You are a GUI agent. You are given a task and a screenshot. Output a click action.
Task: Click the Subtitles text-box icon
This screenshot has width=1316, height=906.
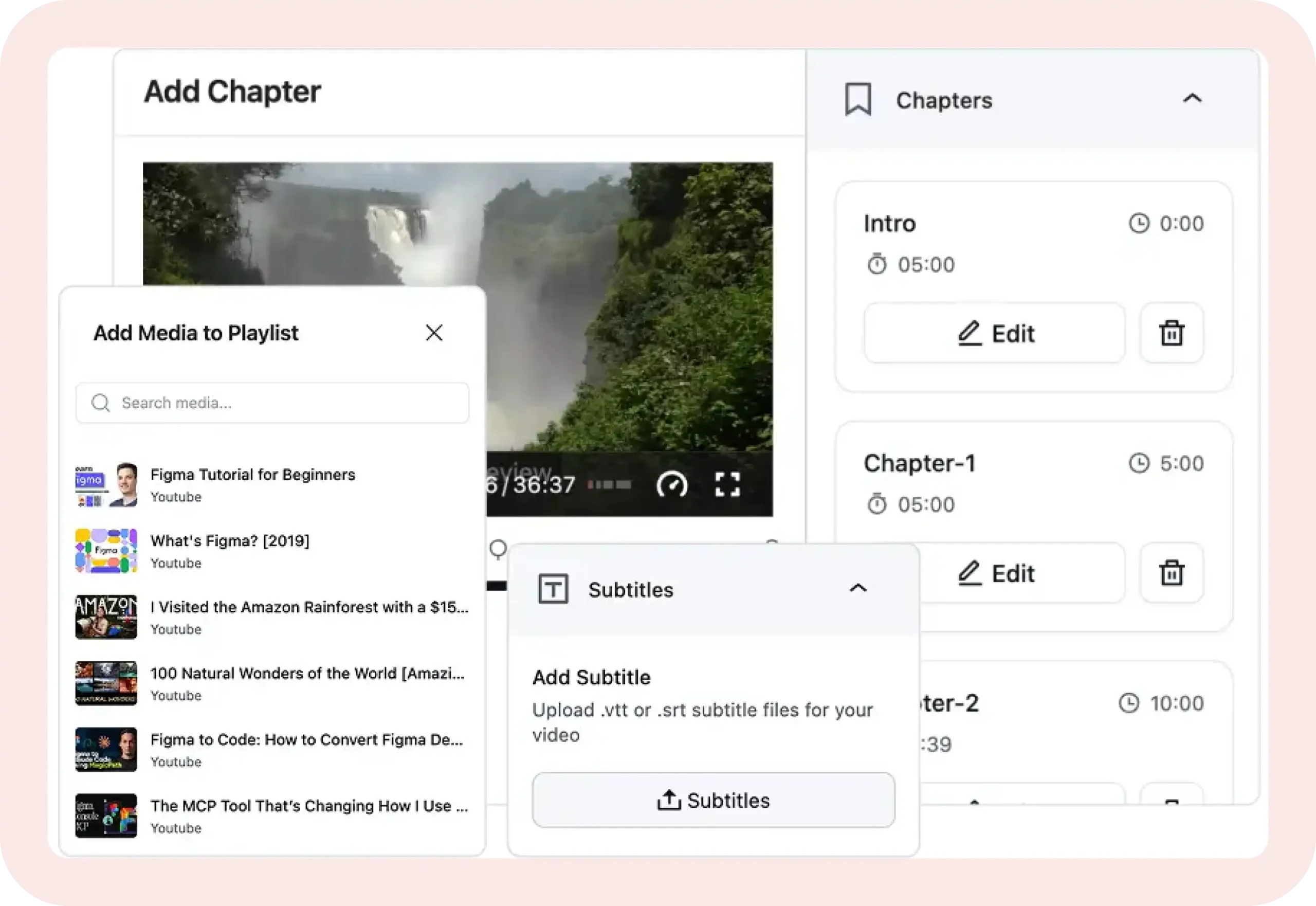pyautogui.click(x=553, y=589)
